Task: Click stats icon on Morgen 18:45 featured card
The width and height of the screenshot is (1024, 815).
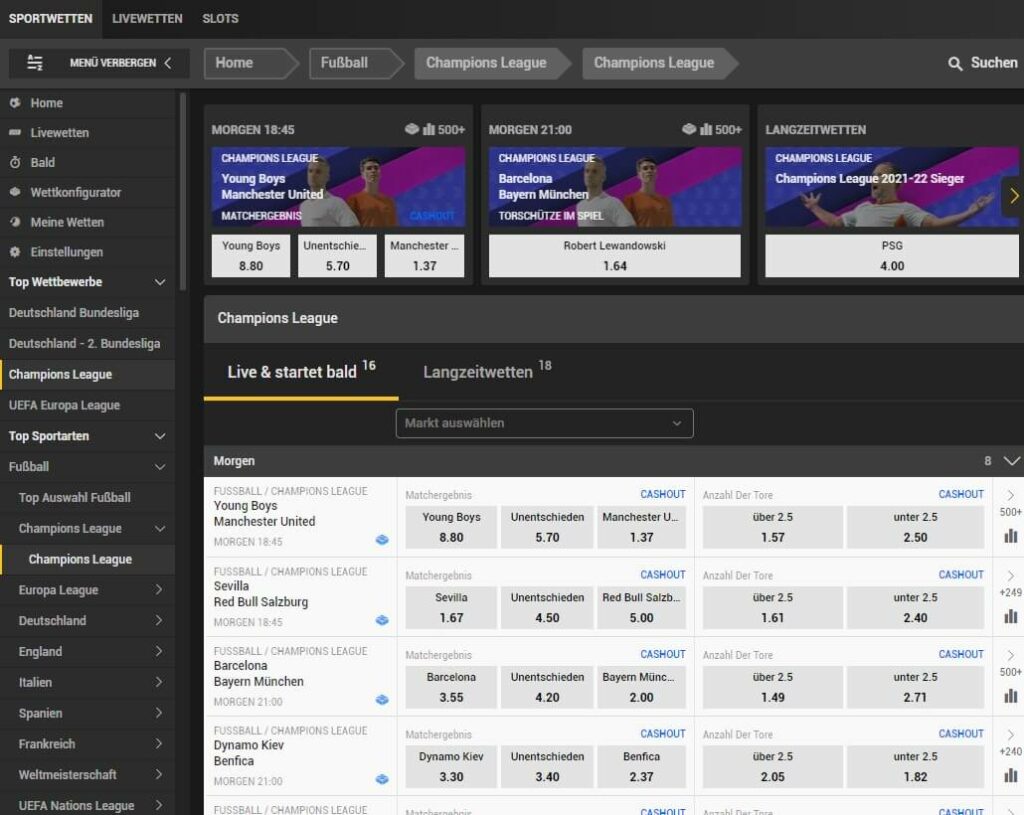Action: coord(428,129)
